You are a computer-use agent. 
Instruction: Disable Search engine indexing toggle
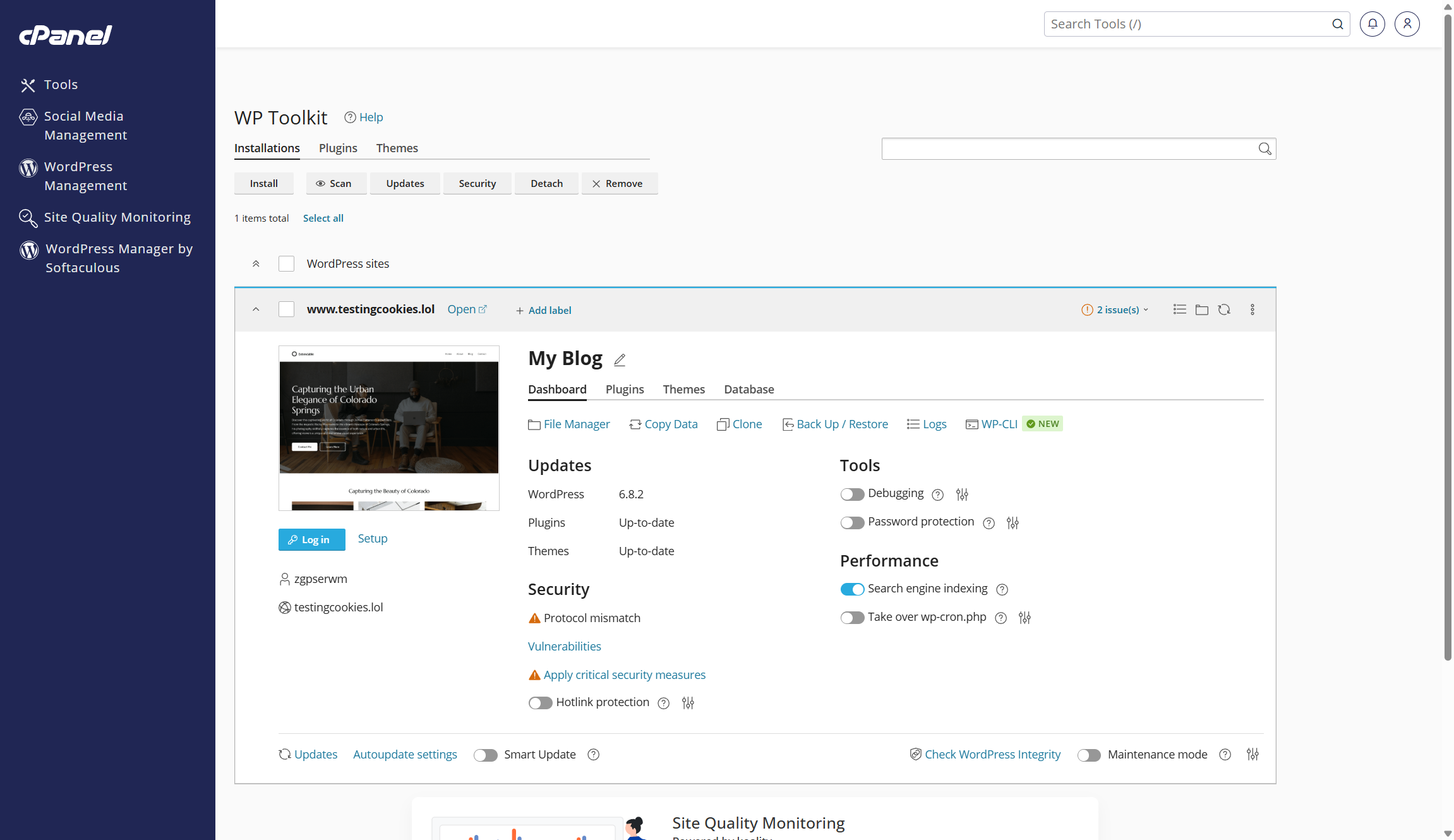click(852, 589)
